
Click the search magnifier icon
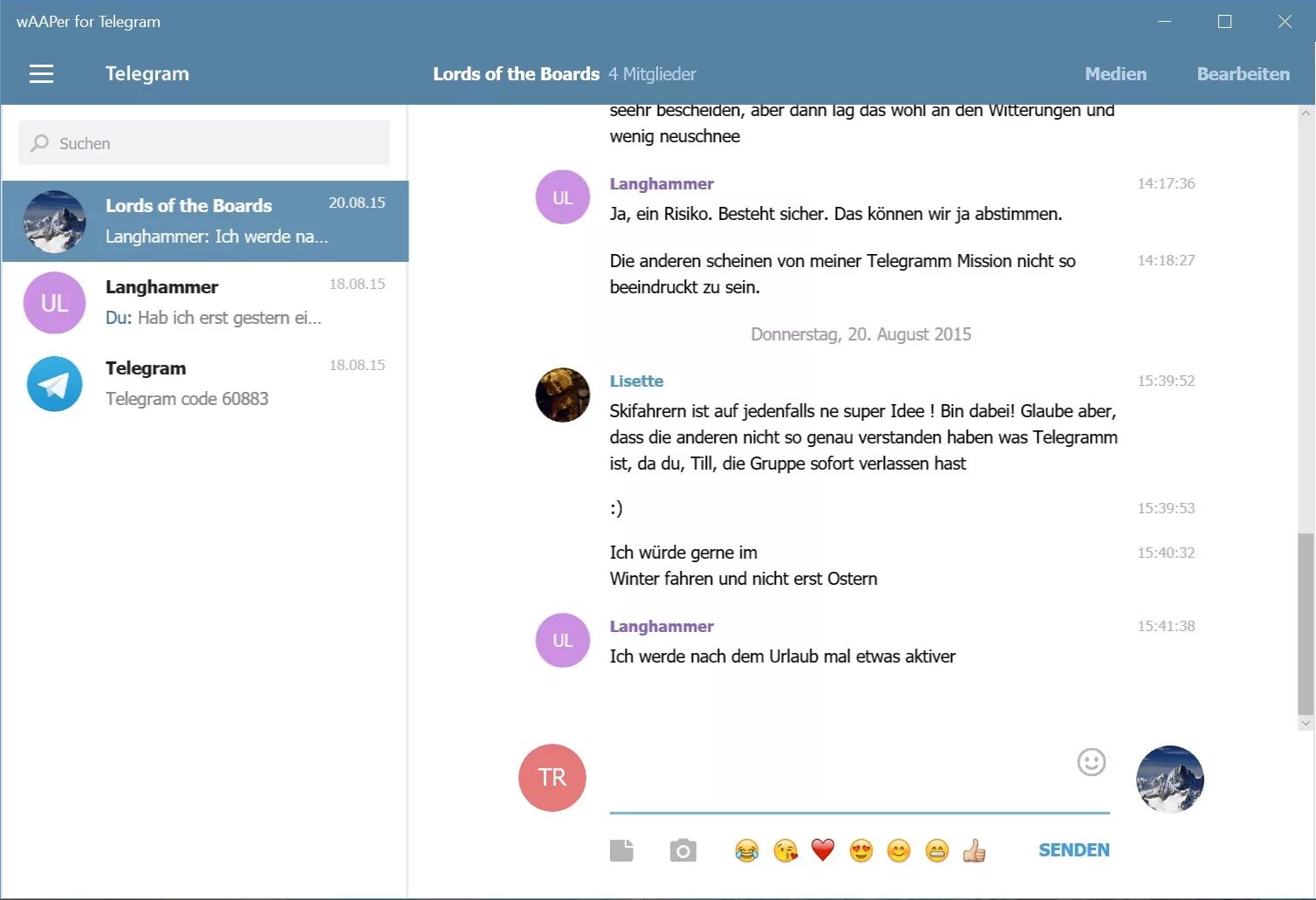coord(39,143)
